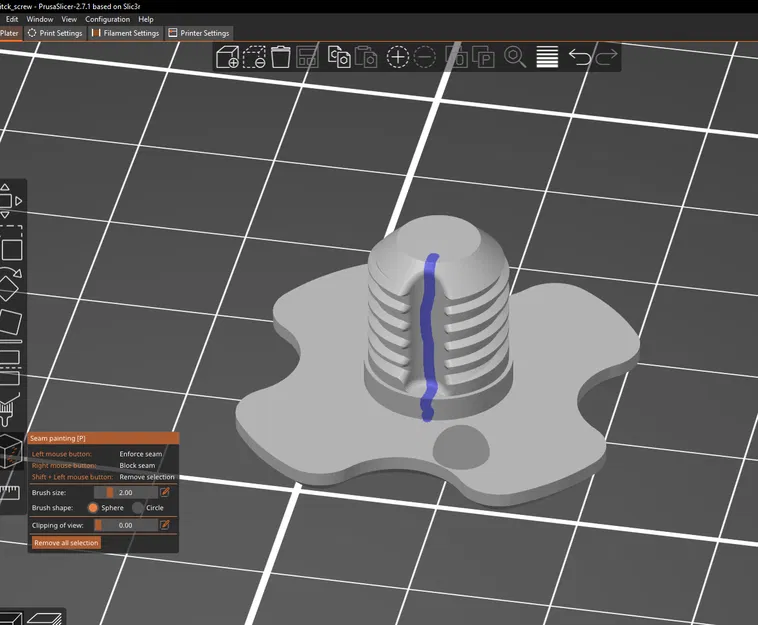Select the Move gizmo tool
758x625 pixels.
tap(9, 201)
